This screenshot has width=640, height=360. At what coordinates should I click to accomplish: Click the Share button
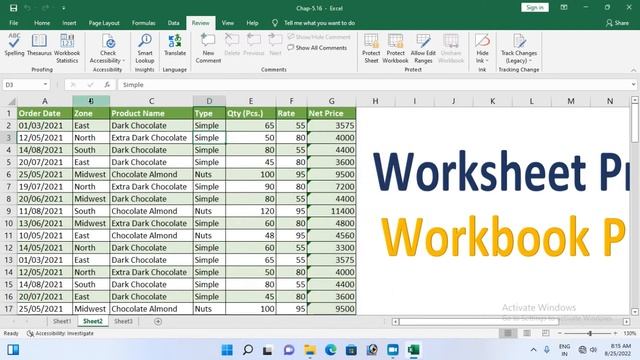617,23
